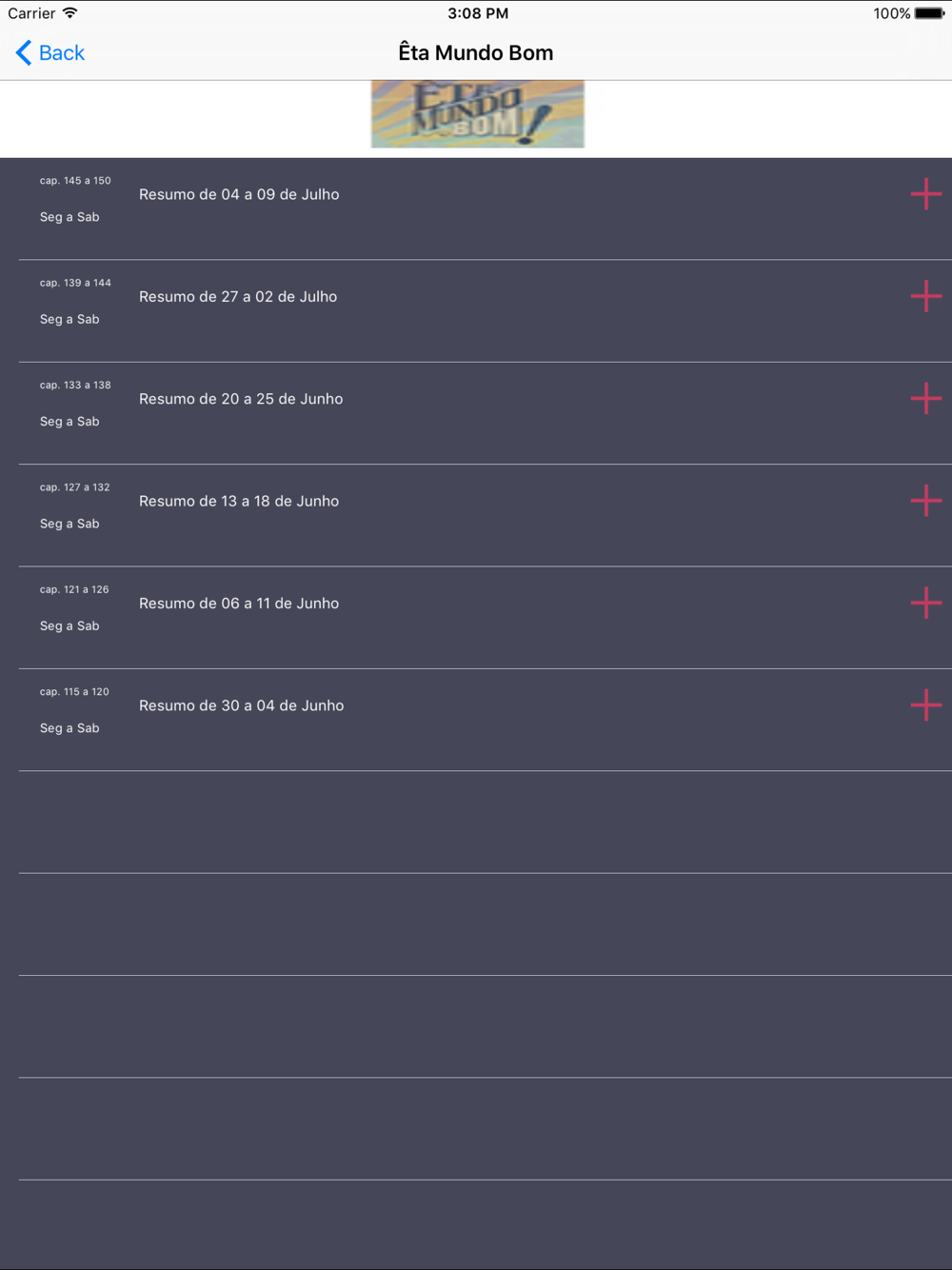Expand the 27 a 02 de Julho plus icon
This screenshot has width=952, height=1270.
[x=925, y=296]
